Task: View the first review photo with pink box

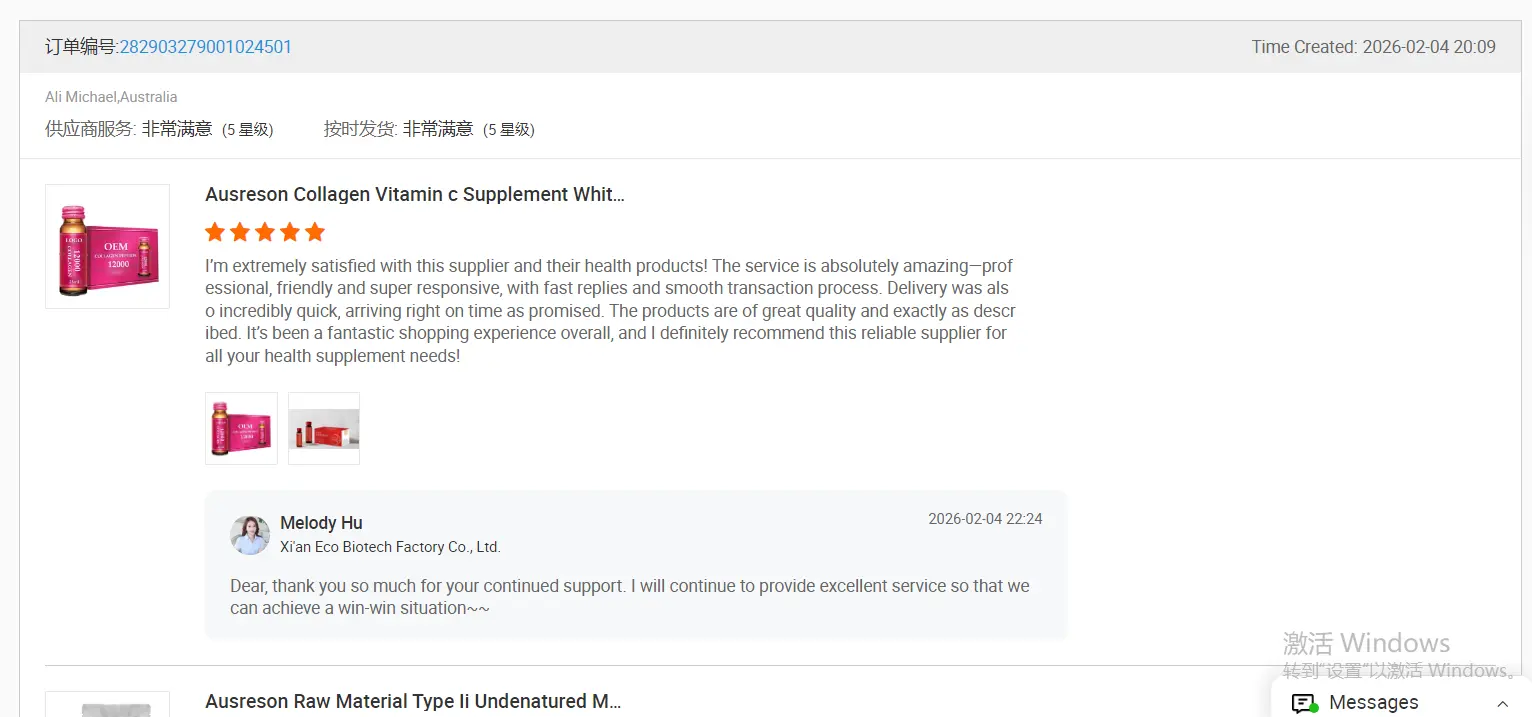Action: pos(241,428)
